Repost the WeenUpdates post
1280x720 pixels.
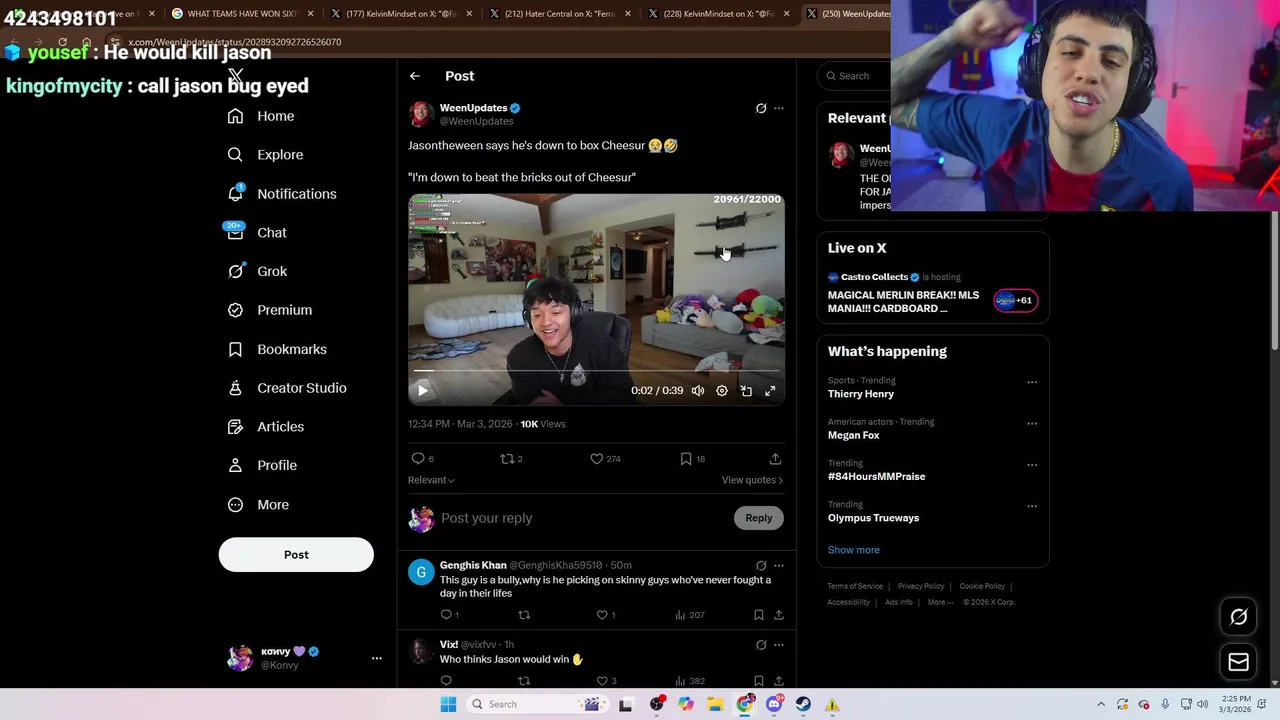pyautogui.click(x=507, y=459)
